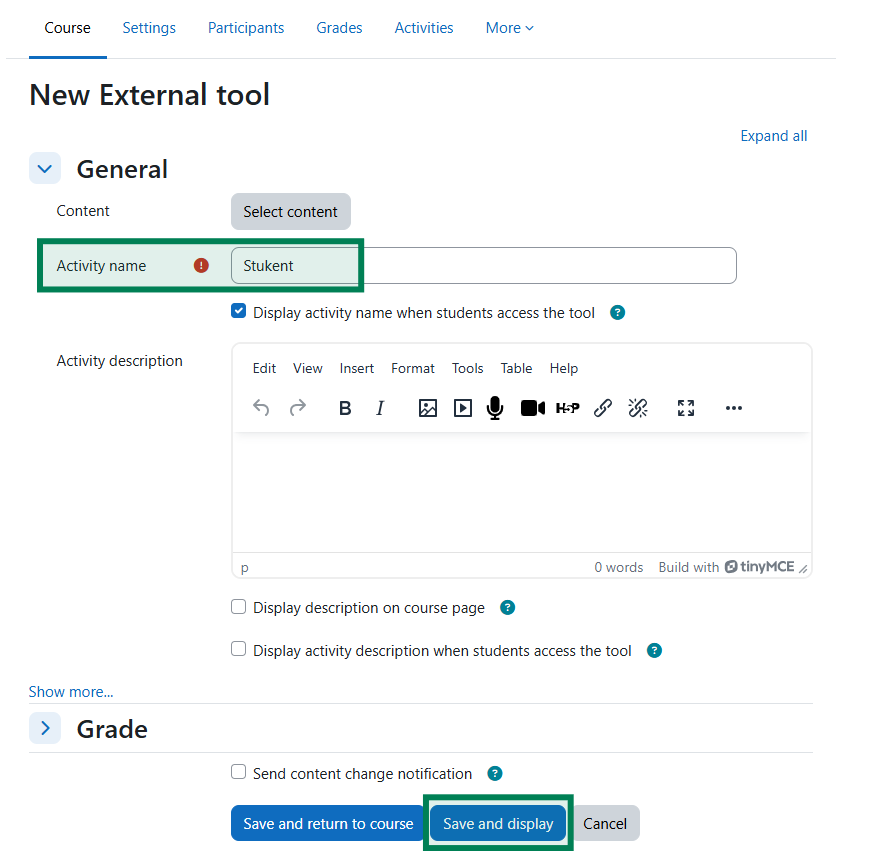Cancel the new external tool form
The width and height of the screenshot is (890, 851).
point(605,823)
